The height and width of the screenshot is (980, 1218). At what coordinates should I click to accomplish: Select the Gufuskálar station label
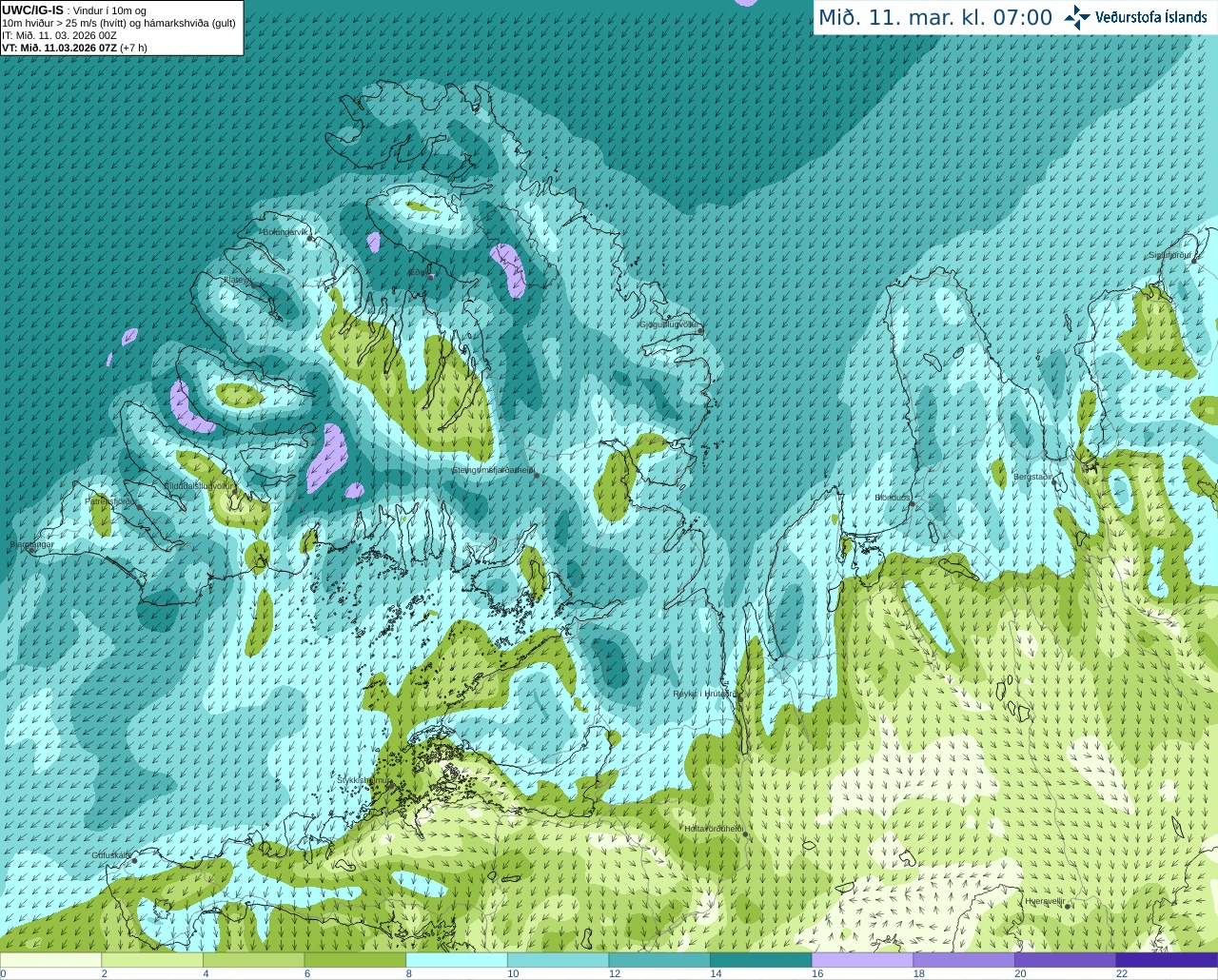pyautogui.click(x=111, y=855)
